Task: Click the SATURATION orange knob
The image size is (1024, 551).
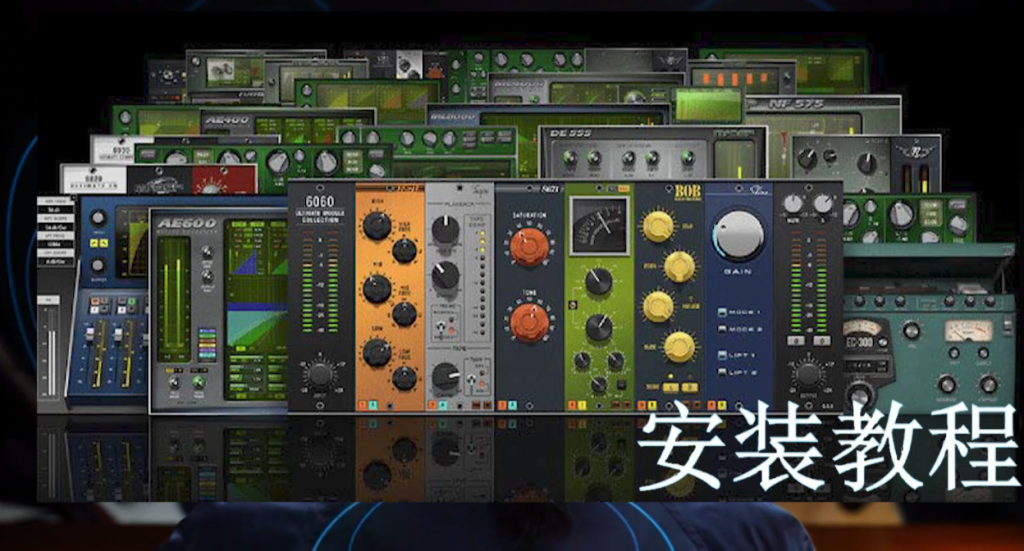Action: pos(528,247)
